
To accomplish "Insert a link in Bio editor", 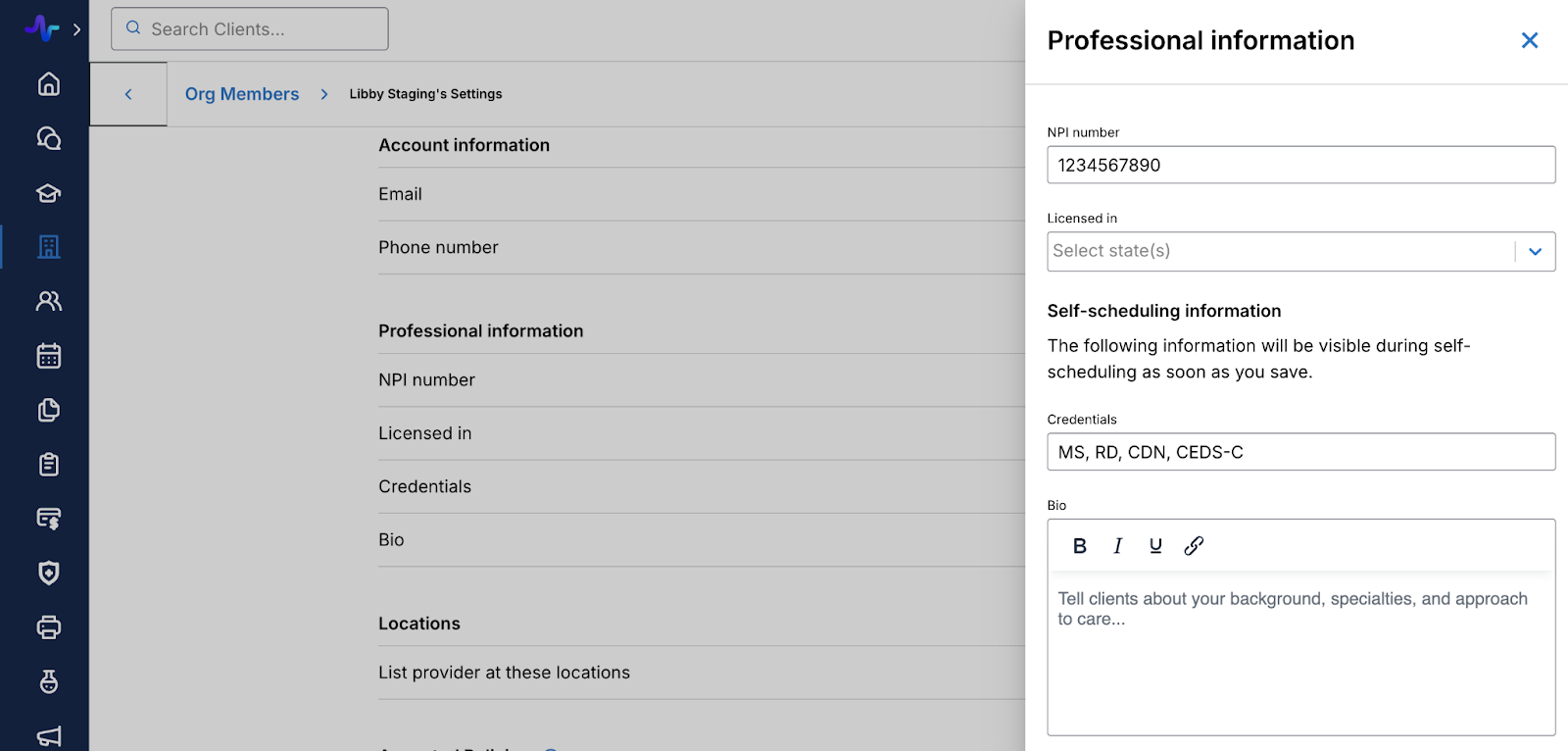I will 1194,546.
